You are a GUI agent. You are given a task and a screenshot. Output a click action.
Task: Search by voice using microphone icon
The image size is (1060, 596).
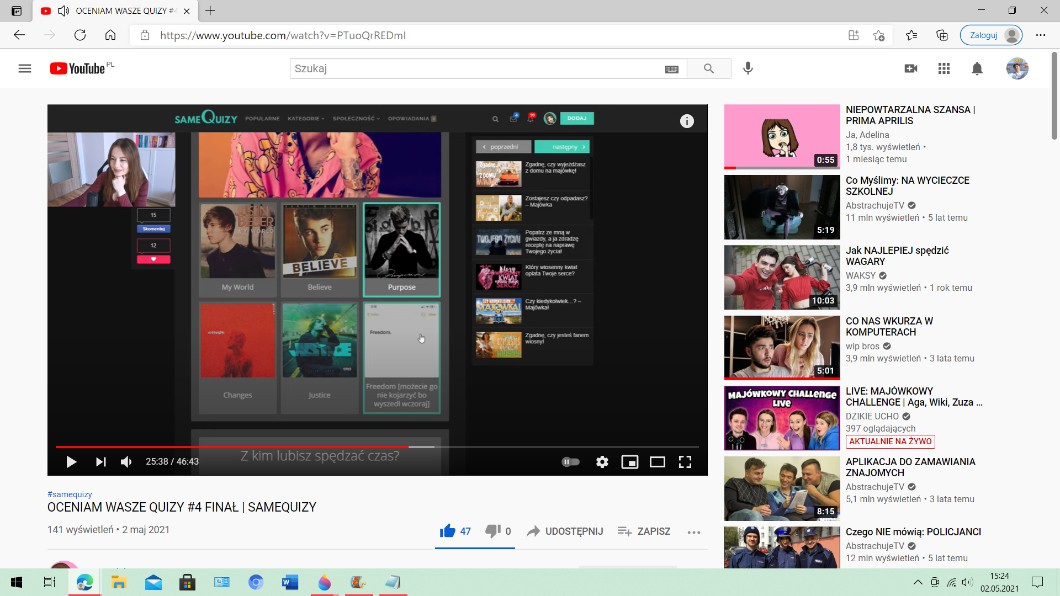tap(748, 68)
